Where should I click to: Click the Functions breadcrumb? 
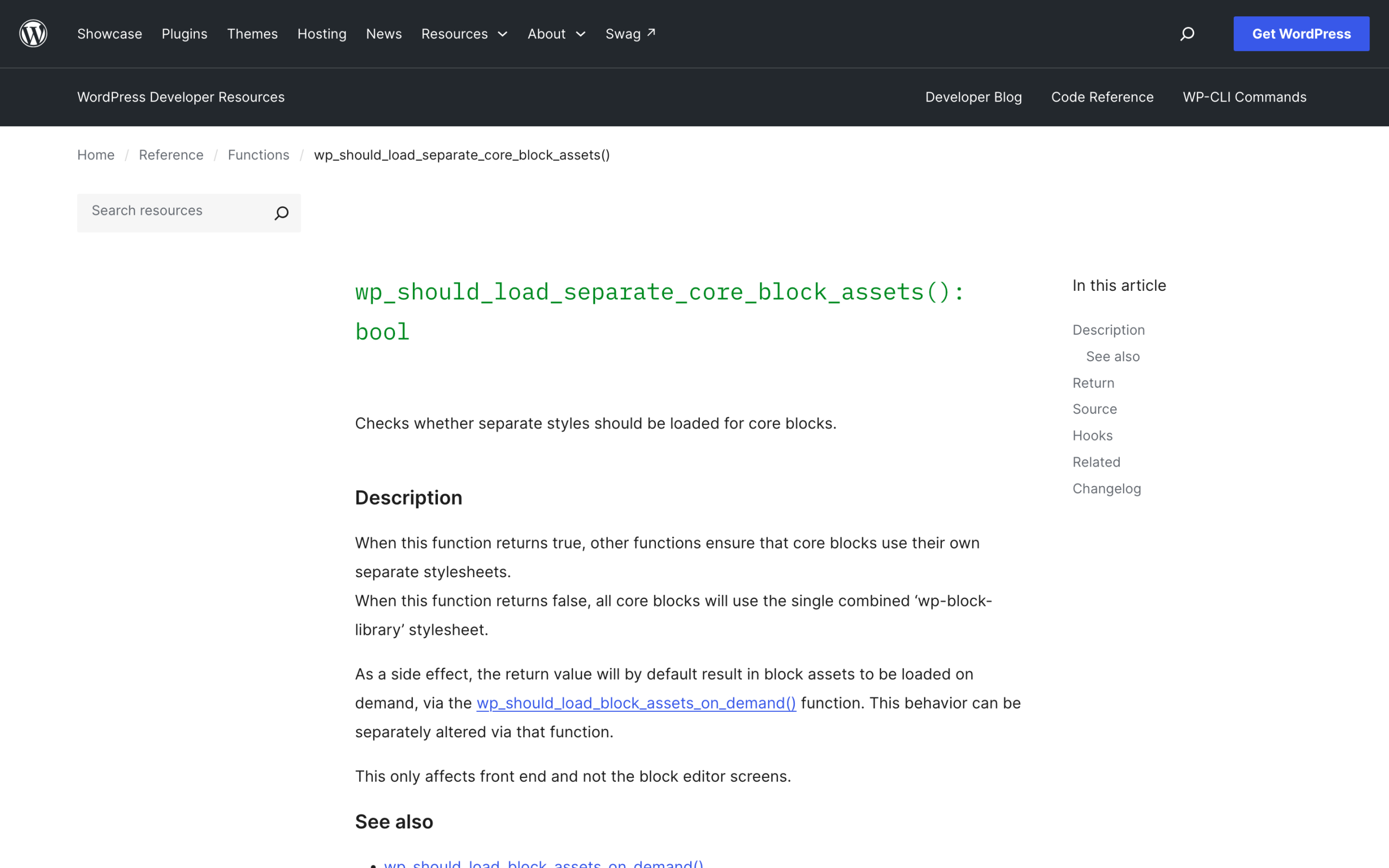pos(258,155)
